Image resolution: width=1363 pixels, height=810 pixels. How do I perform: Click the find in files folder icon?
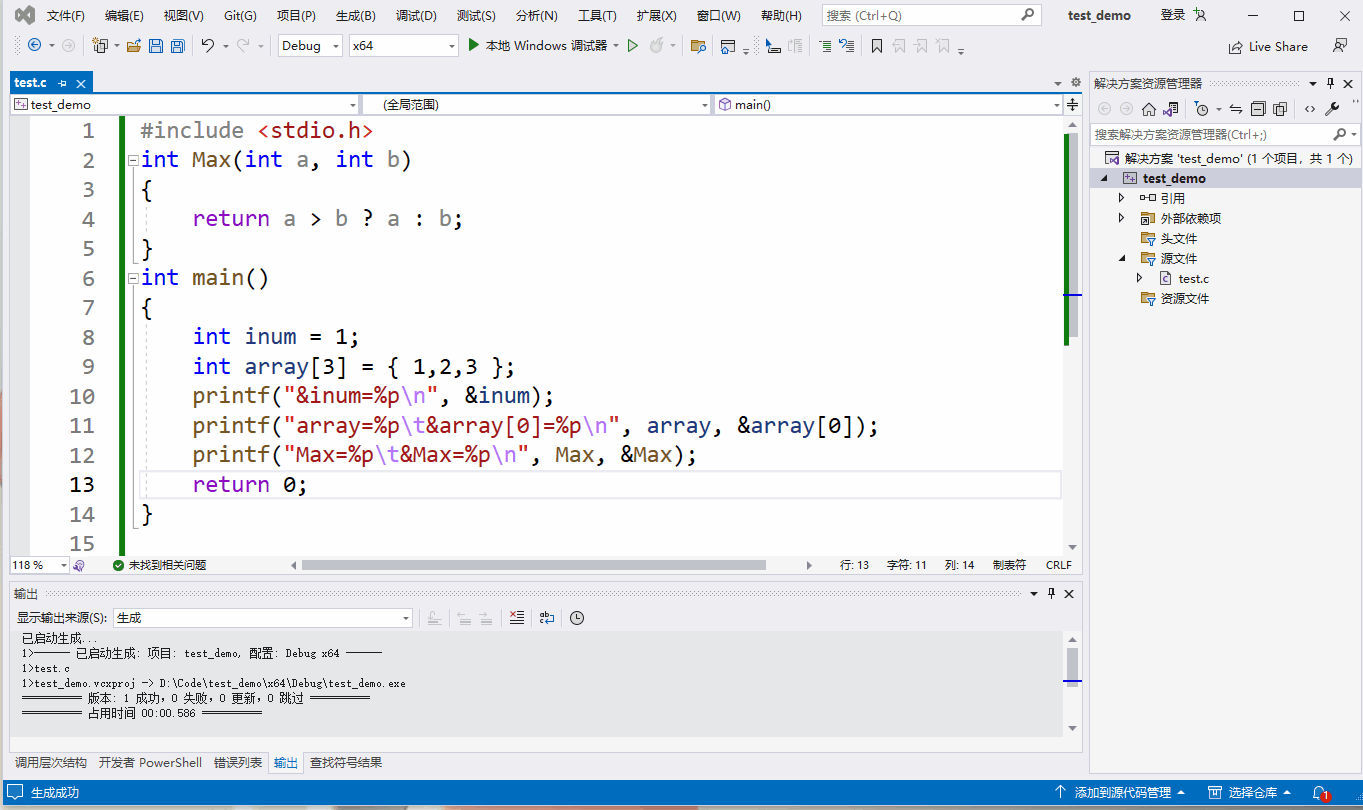click(698, 46)
